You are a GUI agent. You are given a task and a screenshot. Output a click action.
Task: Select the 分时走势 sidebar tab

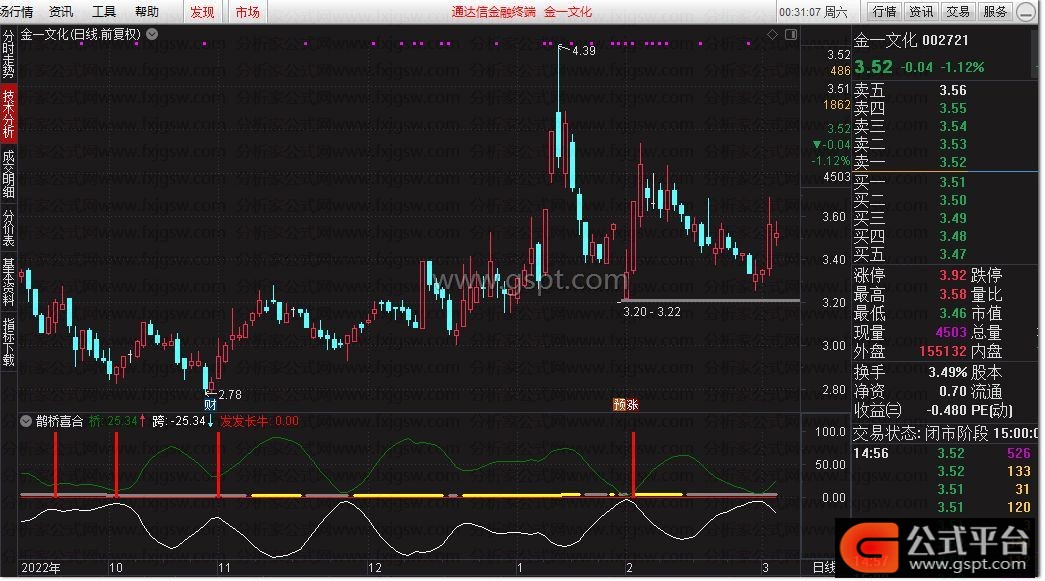point(8,54)
